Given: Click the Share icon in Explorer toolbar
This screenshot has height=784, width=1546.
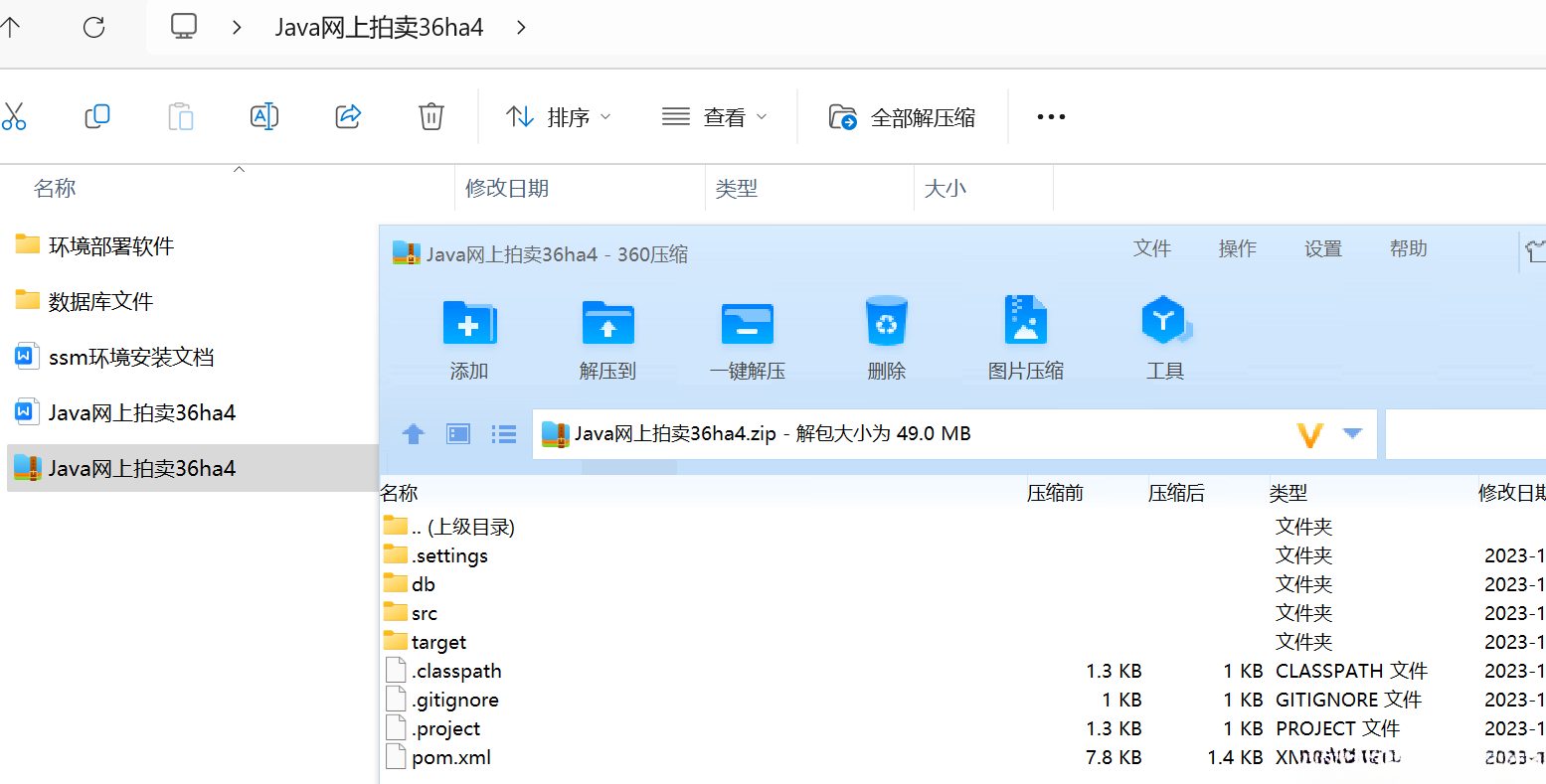Looking at the screenshot, I should 348,117.
